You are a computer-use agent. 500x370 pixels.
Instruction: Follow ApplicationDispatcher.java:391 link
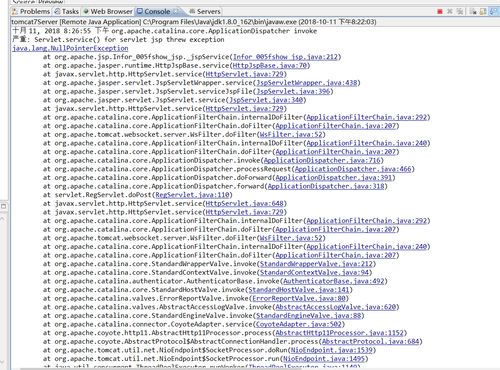334,178
